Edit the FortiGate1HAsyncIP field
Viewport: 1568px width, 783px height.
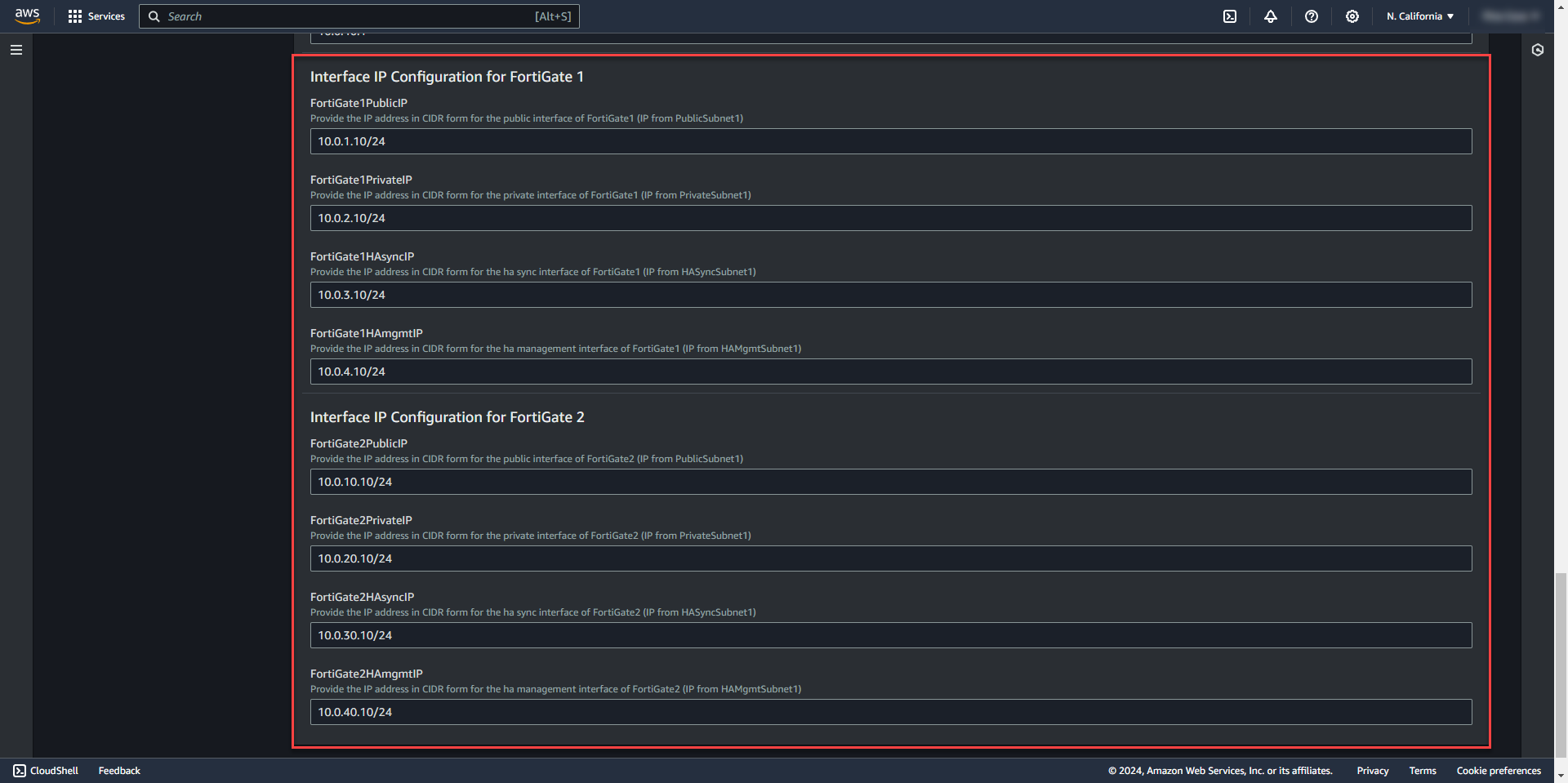tap(891, 295)
